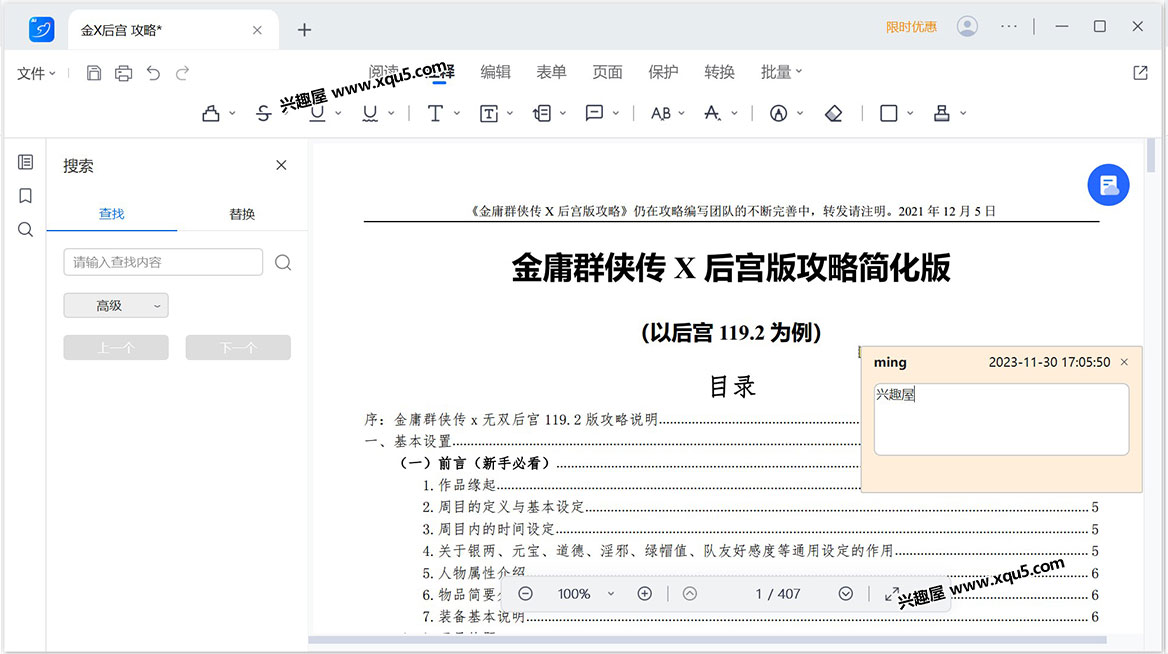Select the callout note tool
1168x654 pixels.
pyautogui.click(x=542, y=113)
